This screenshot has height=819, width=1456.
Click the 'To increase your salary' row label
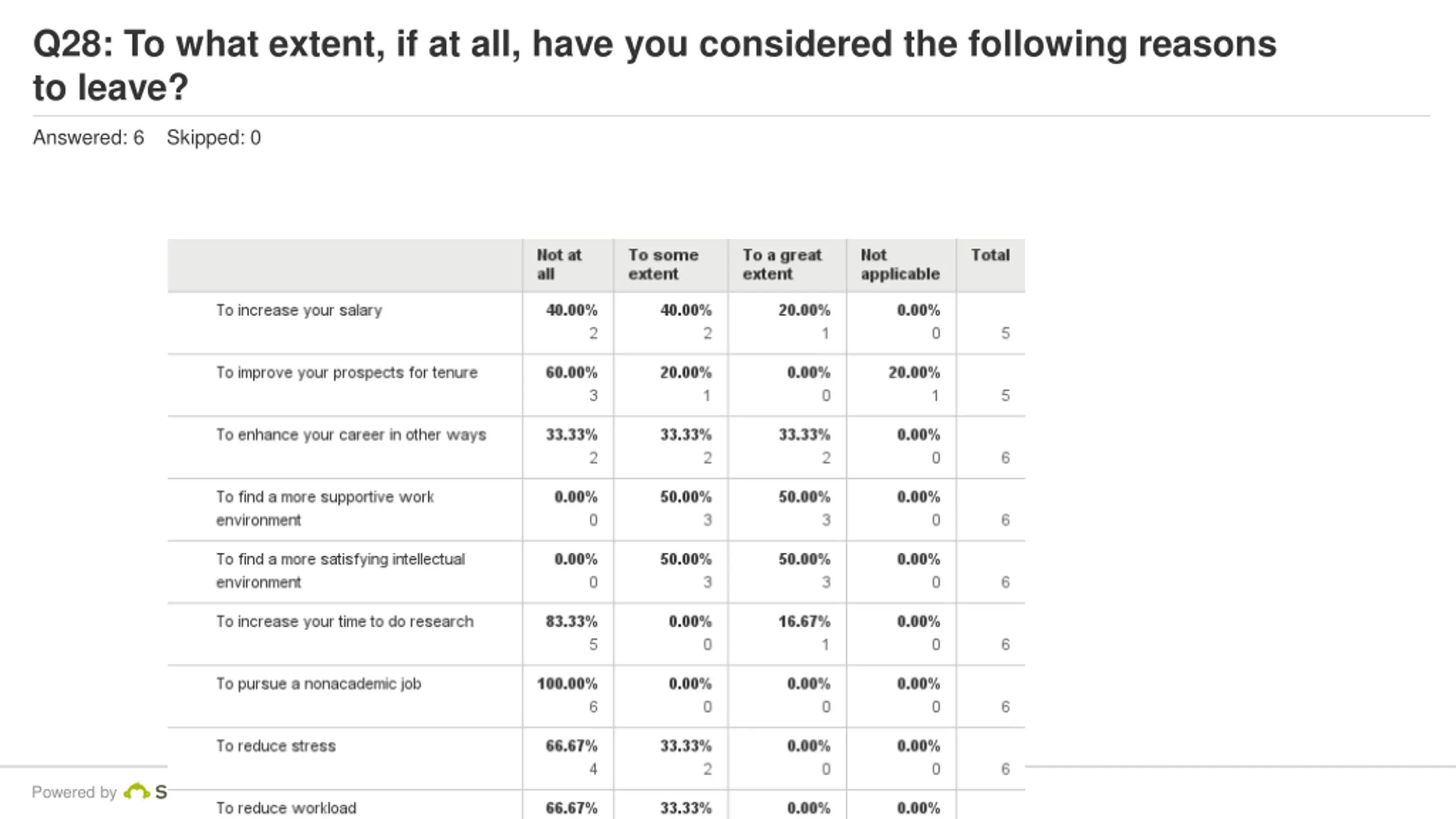pyautogui.click(x=299, y=311)
